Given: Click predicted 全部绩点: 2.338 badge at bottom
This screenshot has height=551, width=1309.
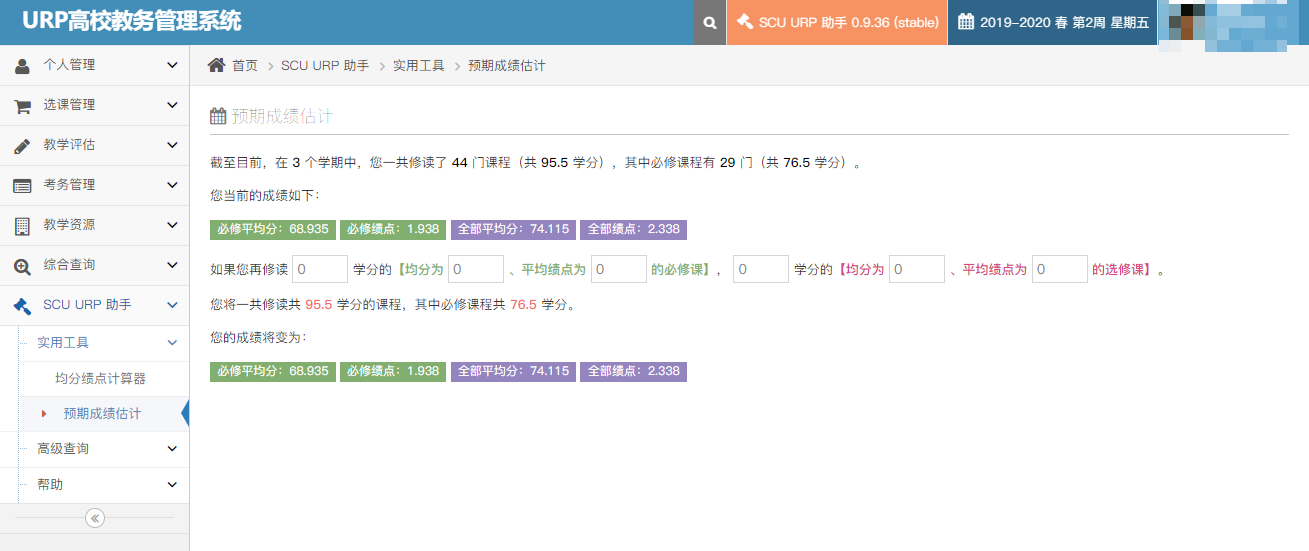Looking at the screenshot, I should pos(633,371).
